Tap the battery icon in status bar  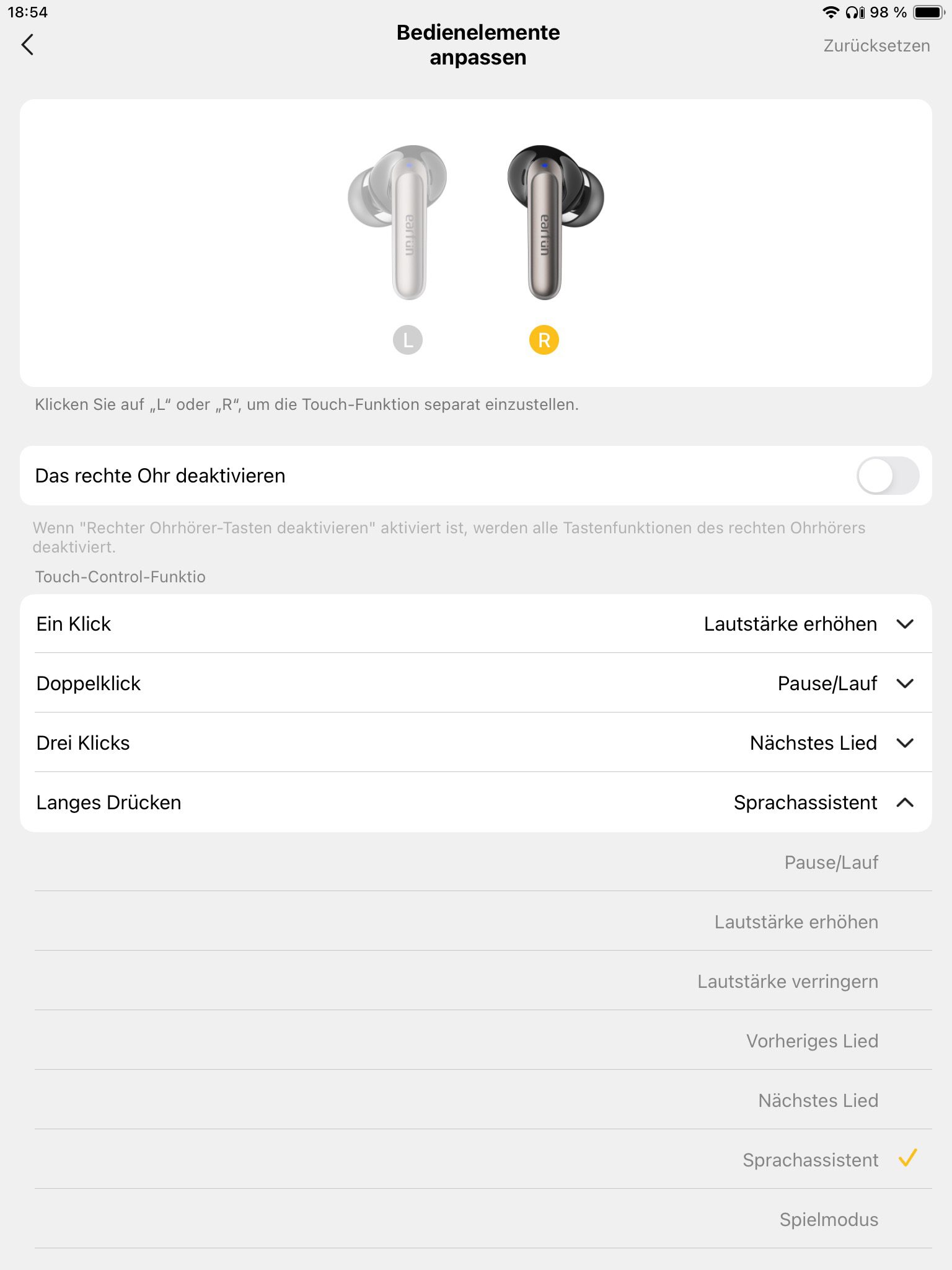(928, 12)
